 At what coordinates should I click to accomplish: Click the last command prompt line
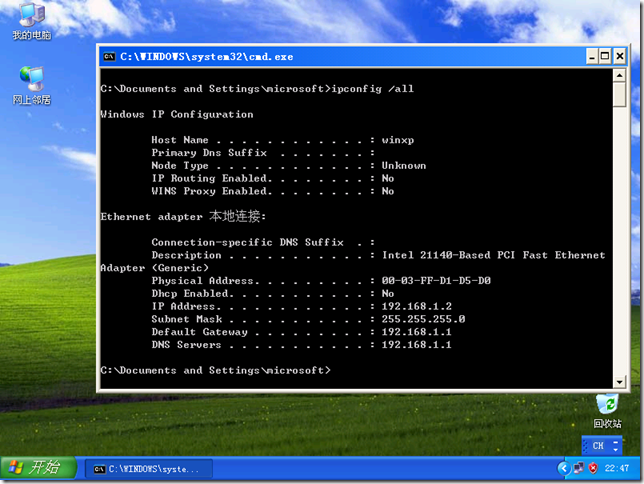(216, 370)
